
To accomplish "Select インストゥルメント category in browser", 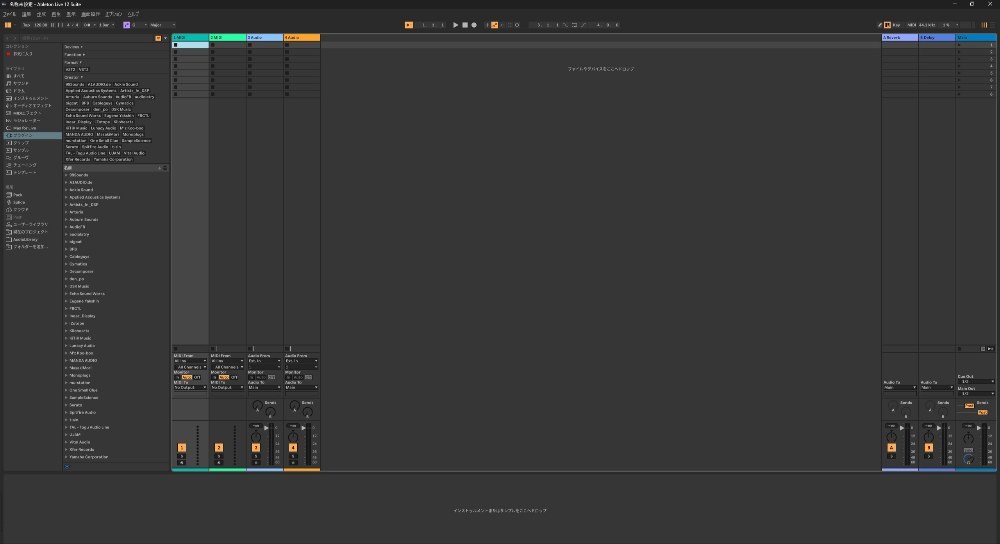I will (x=31, y=98).
